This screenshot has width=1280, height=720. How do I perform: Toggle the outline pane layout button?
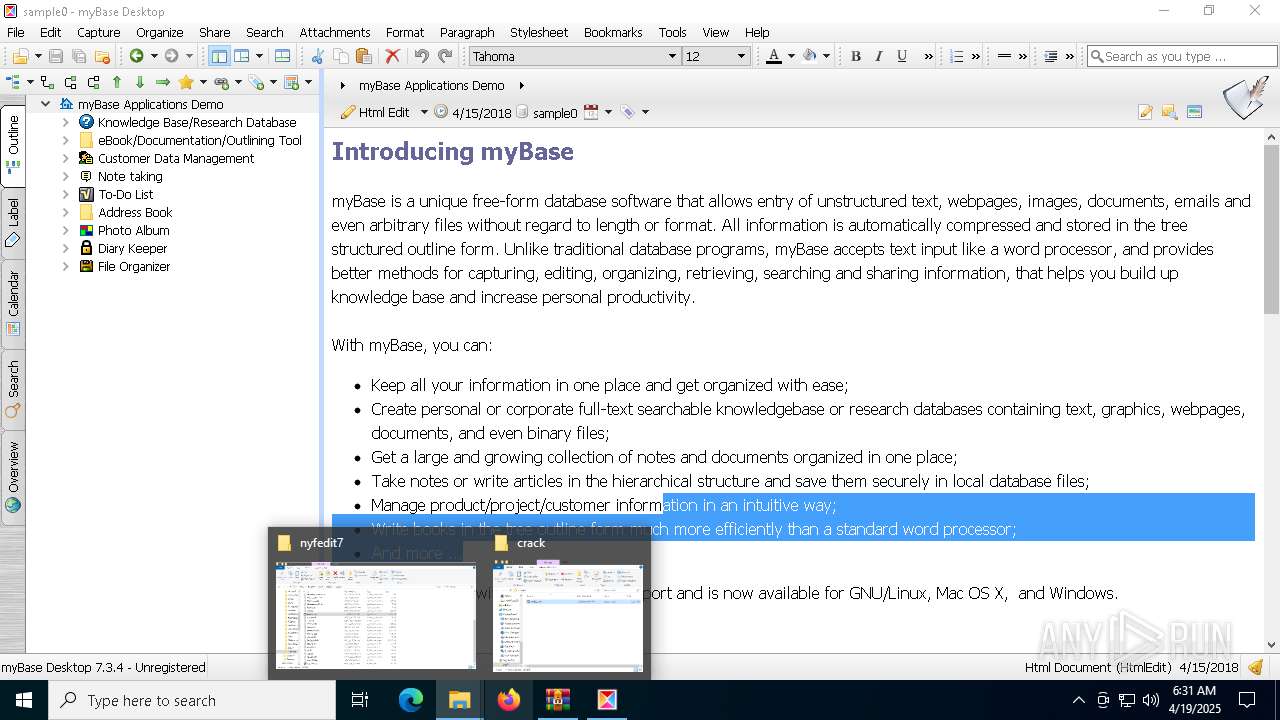[219, 56]
